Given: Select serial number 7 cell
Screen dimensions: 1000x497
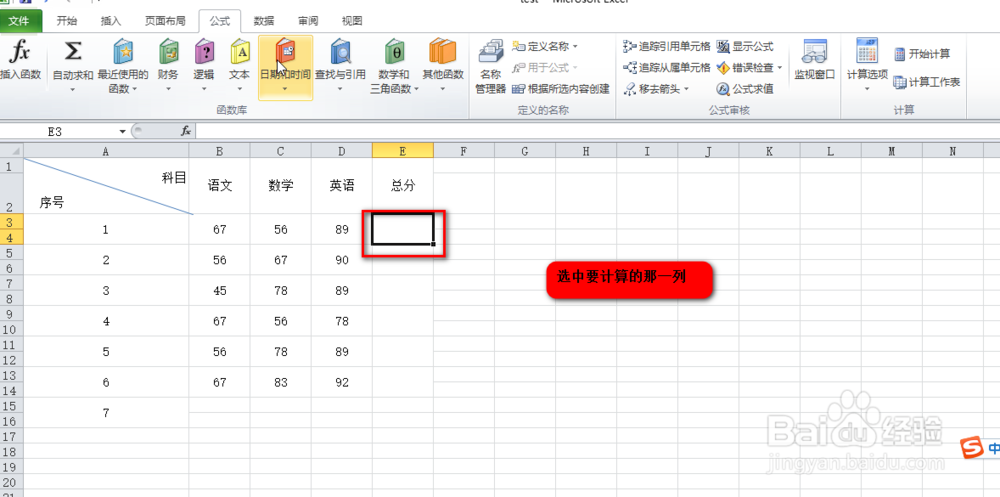Looking at the screenshot, I should click(x=106, y=413).
